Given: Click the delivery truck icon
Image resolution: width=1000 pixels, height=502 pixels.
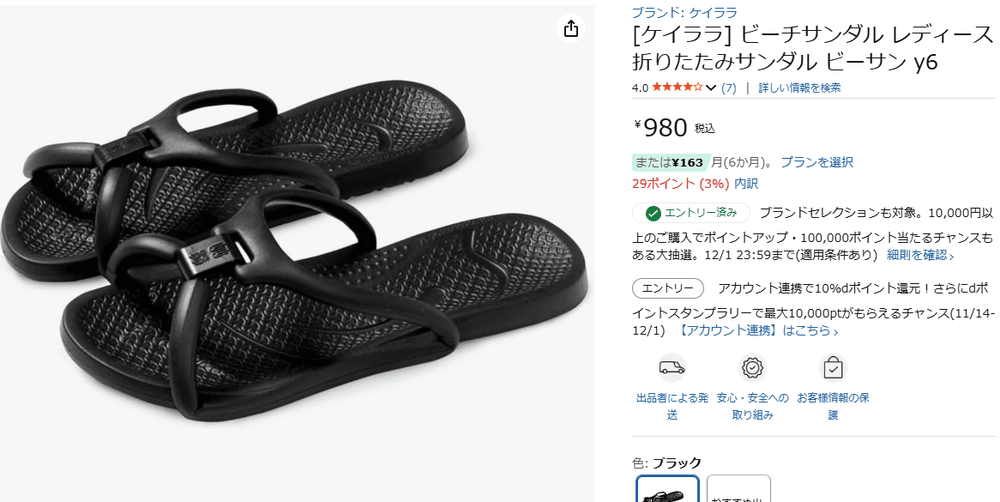Looking at the screenshot, I should click(672, 367).
